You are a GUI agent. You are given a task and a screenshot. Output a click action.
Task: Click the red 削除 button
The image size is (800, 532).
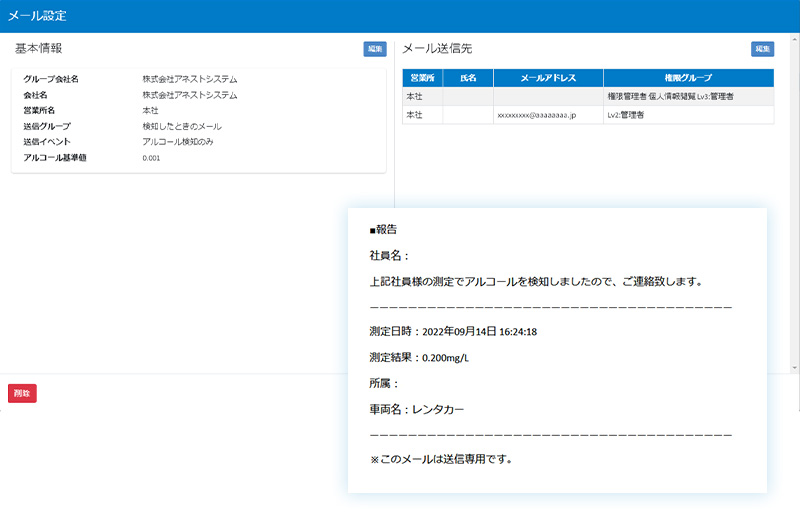click(x=22, y=393)
